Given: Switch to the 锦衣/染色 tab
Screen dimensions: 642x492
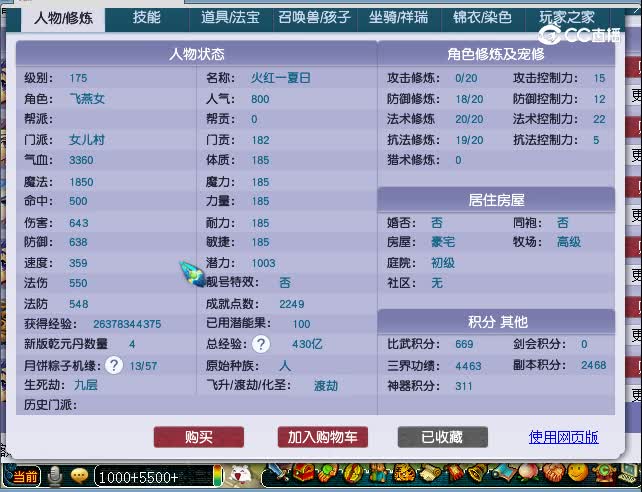Looking at the screenshot, I should [482, 18].
